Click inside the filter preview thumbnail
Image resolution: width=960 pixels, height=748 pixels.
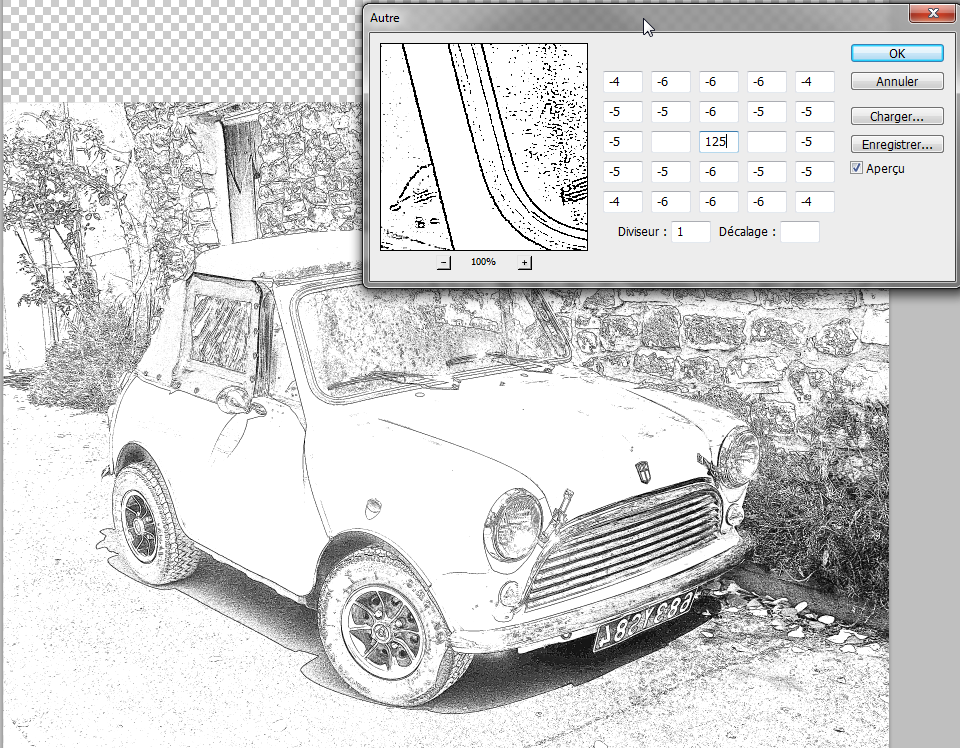coord(483,146)
